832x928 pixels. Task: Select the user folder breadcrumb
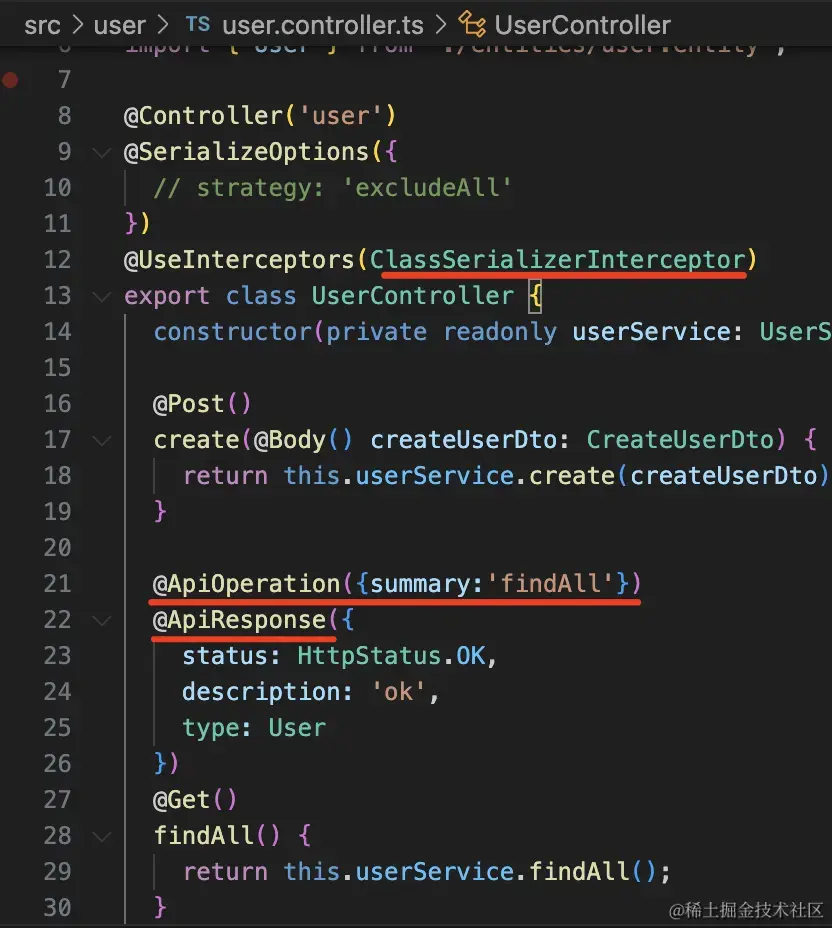(120, 25)
